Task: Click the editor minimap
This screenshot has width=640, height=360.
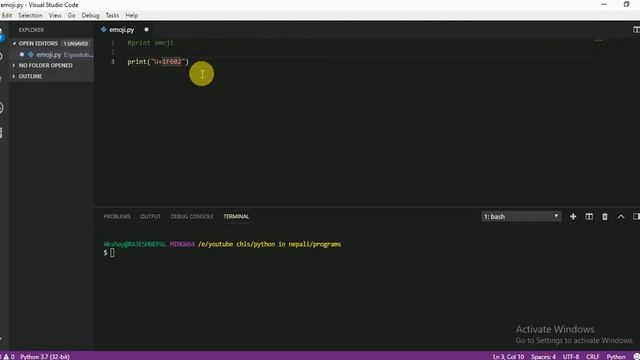Action: [598, 40]
